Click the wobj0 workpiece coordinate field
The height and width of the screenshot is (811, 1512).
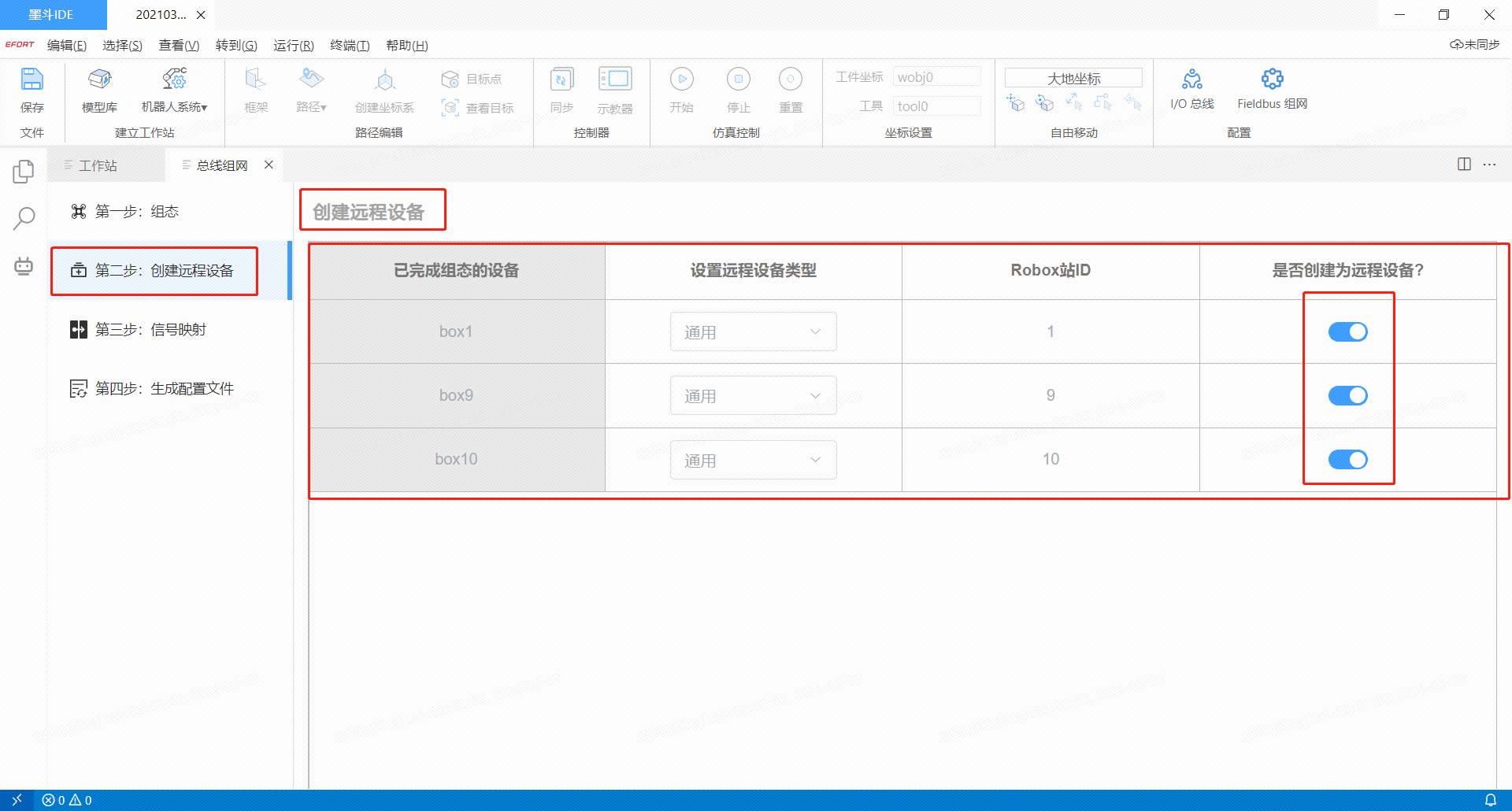(936, 77)
